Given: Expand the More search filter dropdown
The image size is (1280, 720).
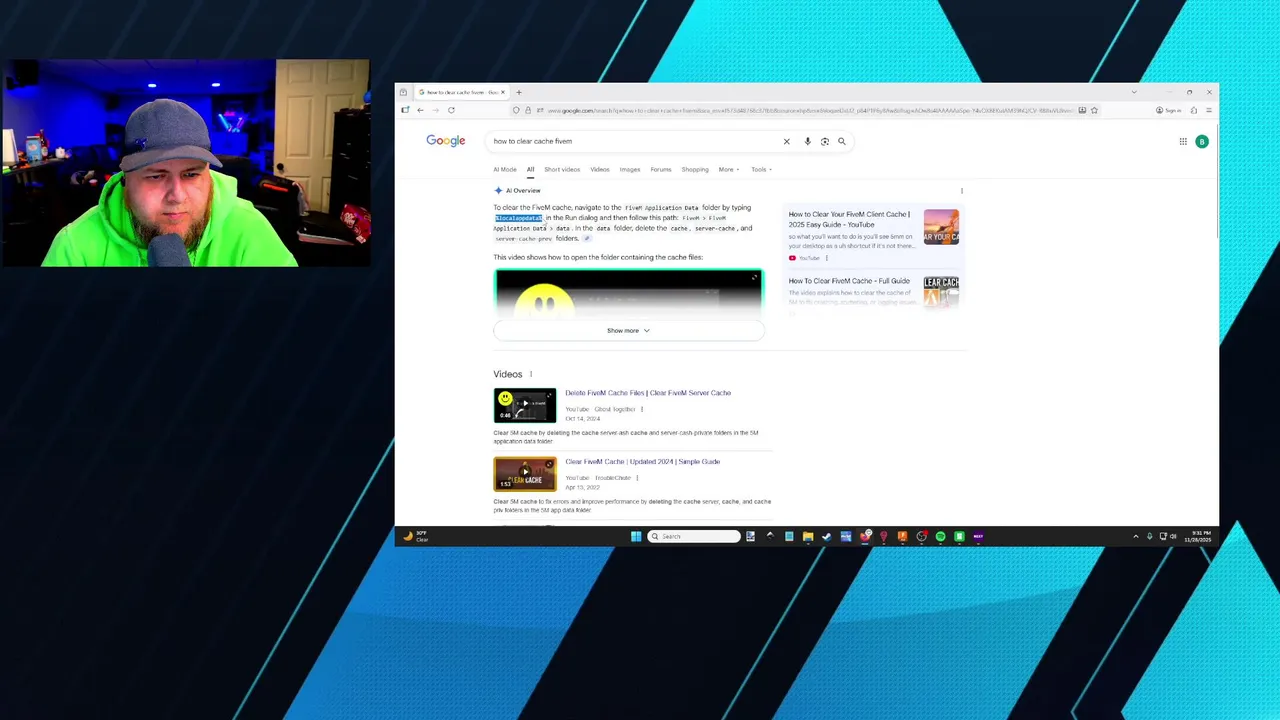Looking at the screenshot, I should click(x=729, y=169).
